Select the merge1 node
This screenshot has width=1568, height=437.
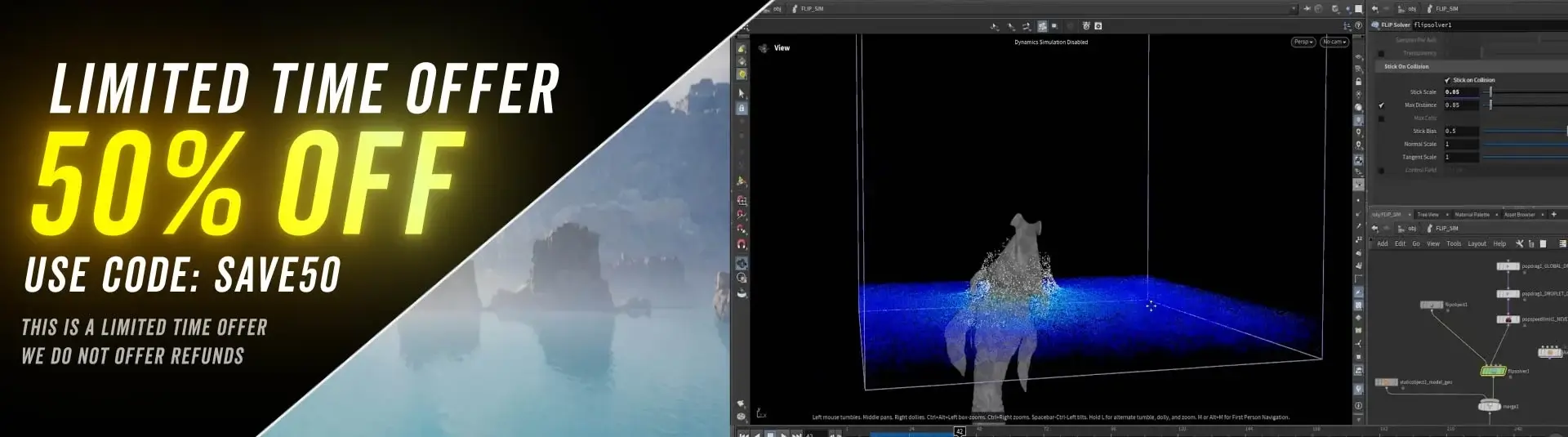tap(1490, 405)
